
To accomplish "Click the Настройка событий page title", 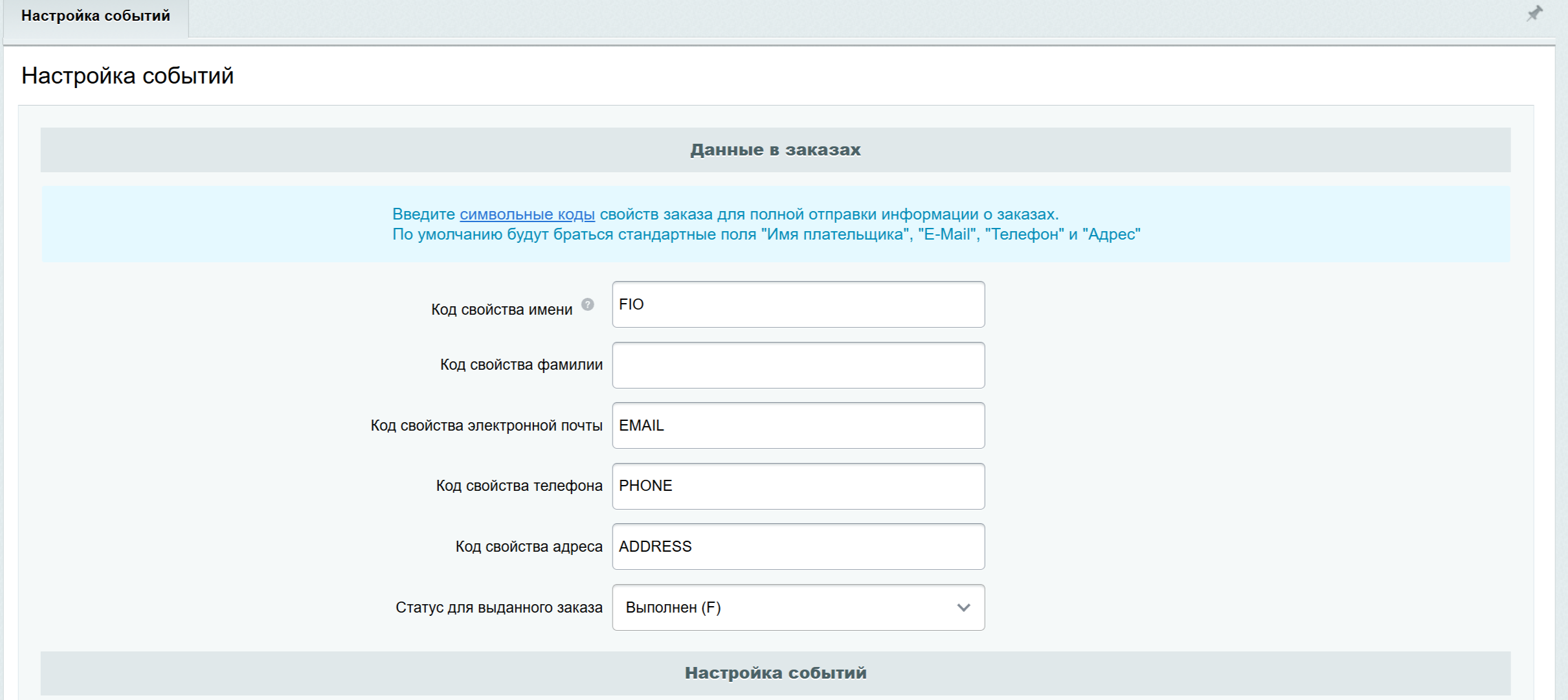I will tap(128, 76).
